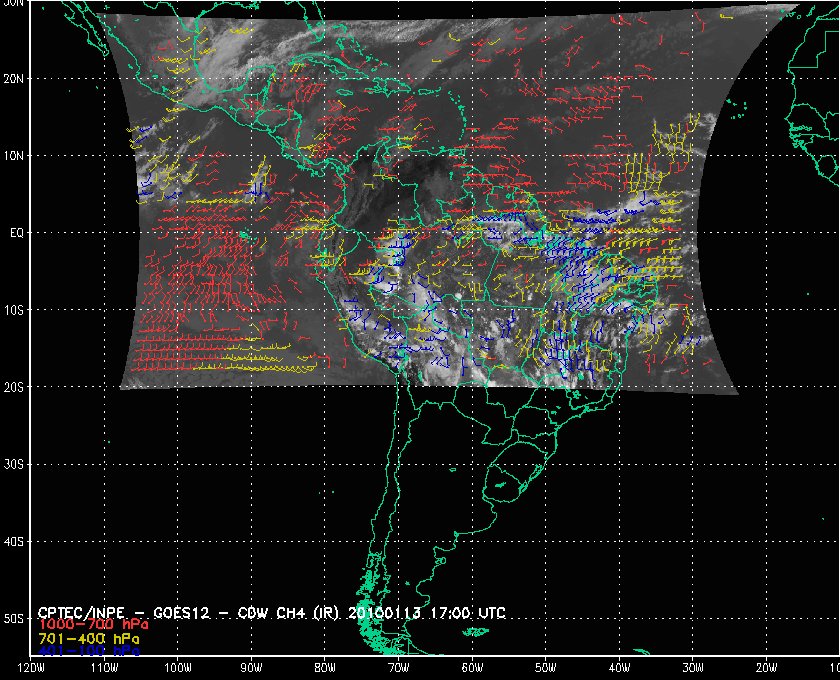
Task: Click the 70W longitude axis label
Action: pyautogui.click(x=399, y=668)
